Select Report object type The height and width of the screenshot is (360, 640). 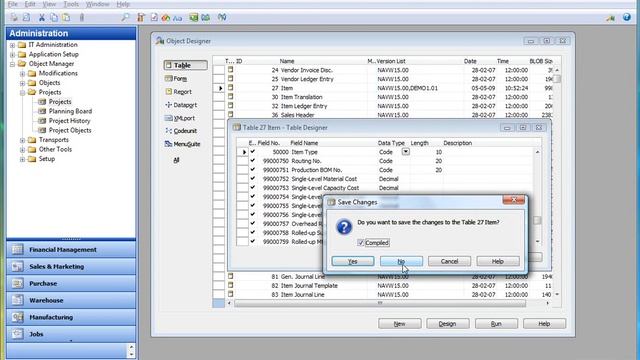(x=179, y=92)
